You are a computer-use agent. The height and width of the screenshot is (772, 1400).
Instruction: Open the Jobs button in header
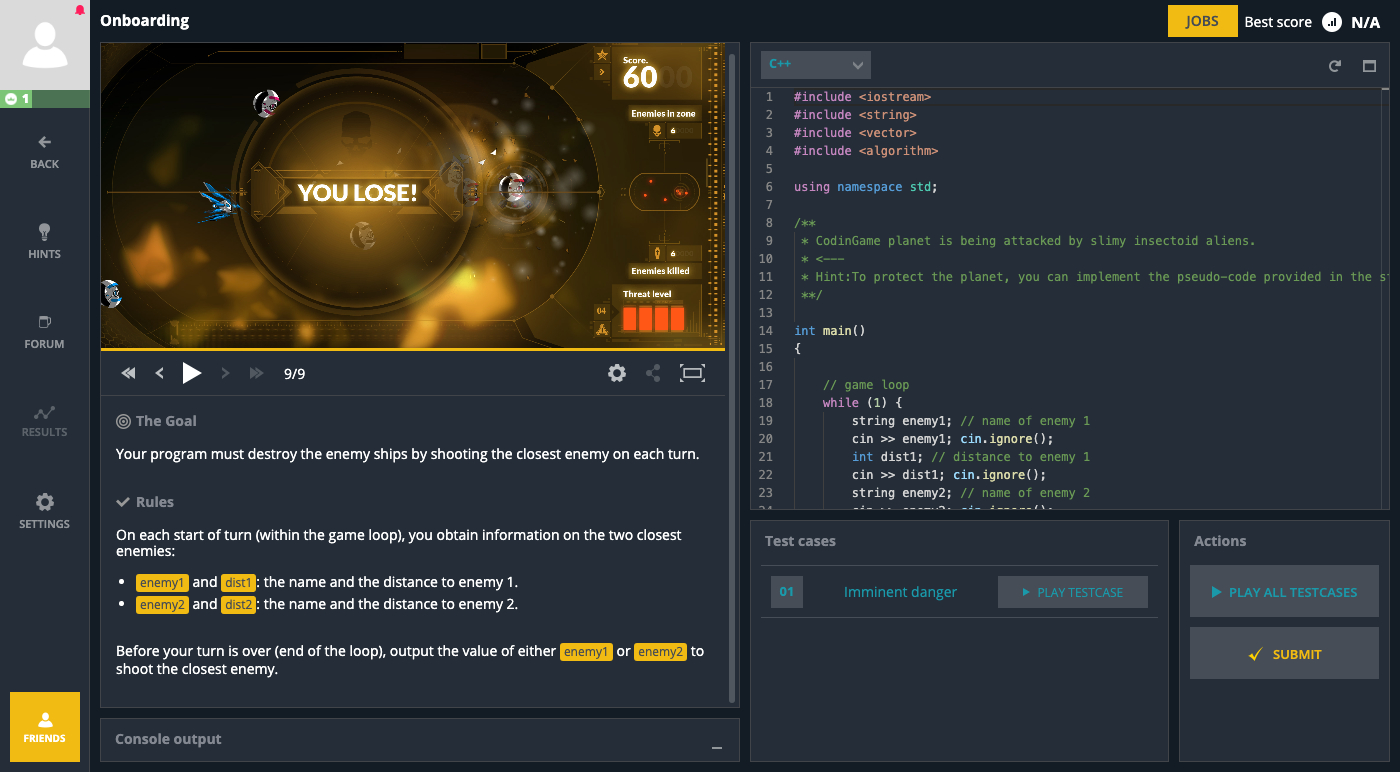tap(1201, 21)
